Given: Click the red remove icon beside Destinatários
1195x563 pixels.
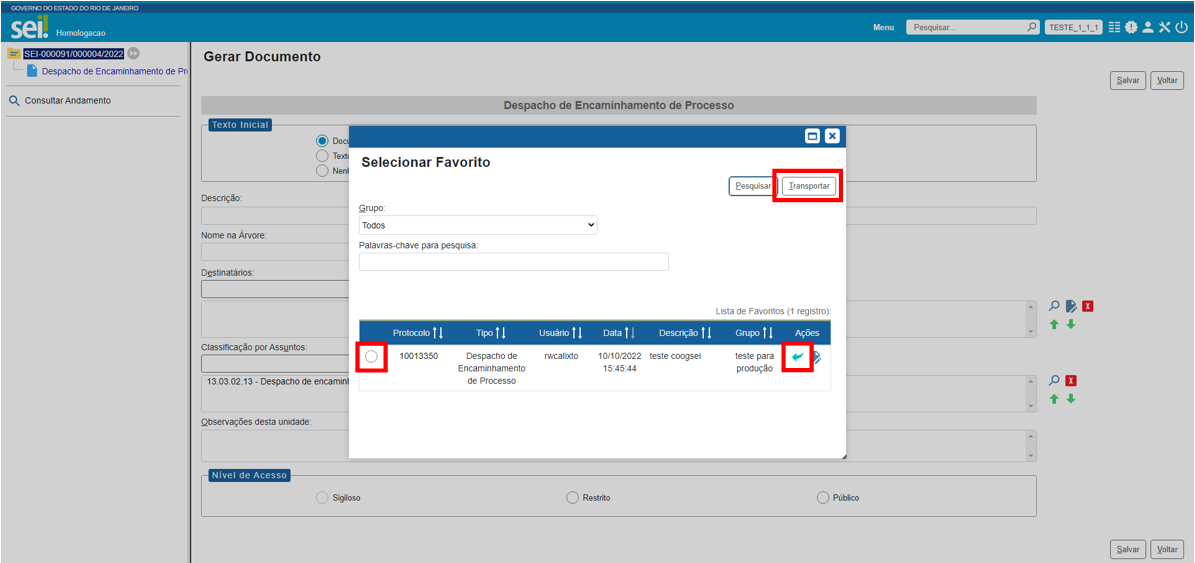Looking at the screenshot, I should pyautogui.click(x=1087, y=306).
